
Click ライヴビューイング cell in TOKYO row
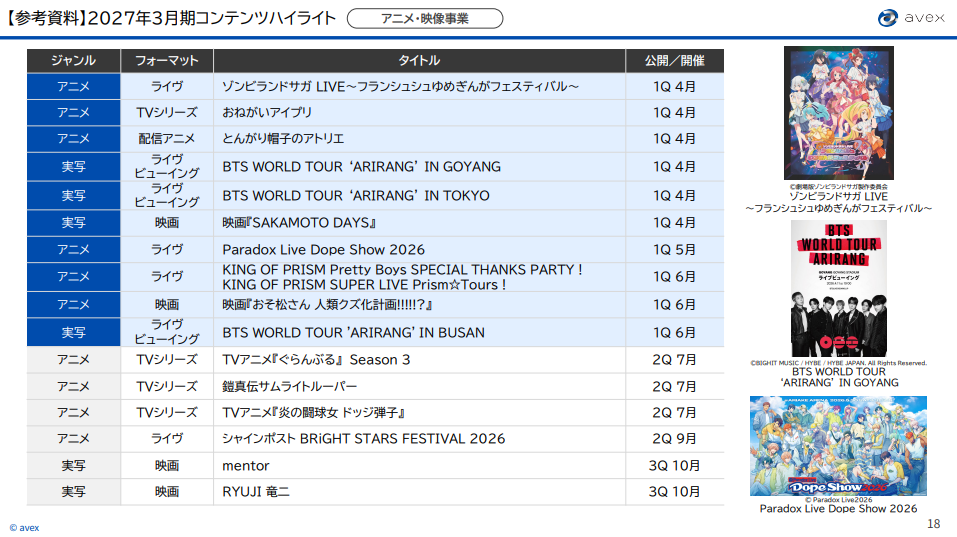(167, 195)
